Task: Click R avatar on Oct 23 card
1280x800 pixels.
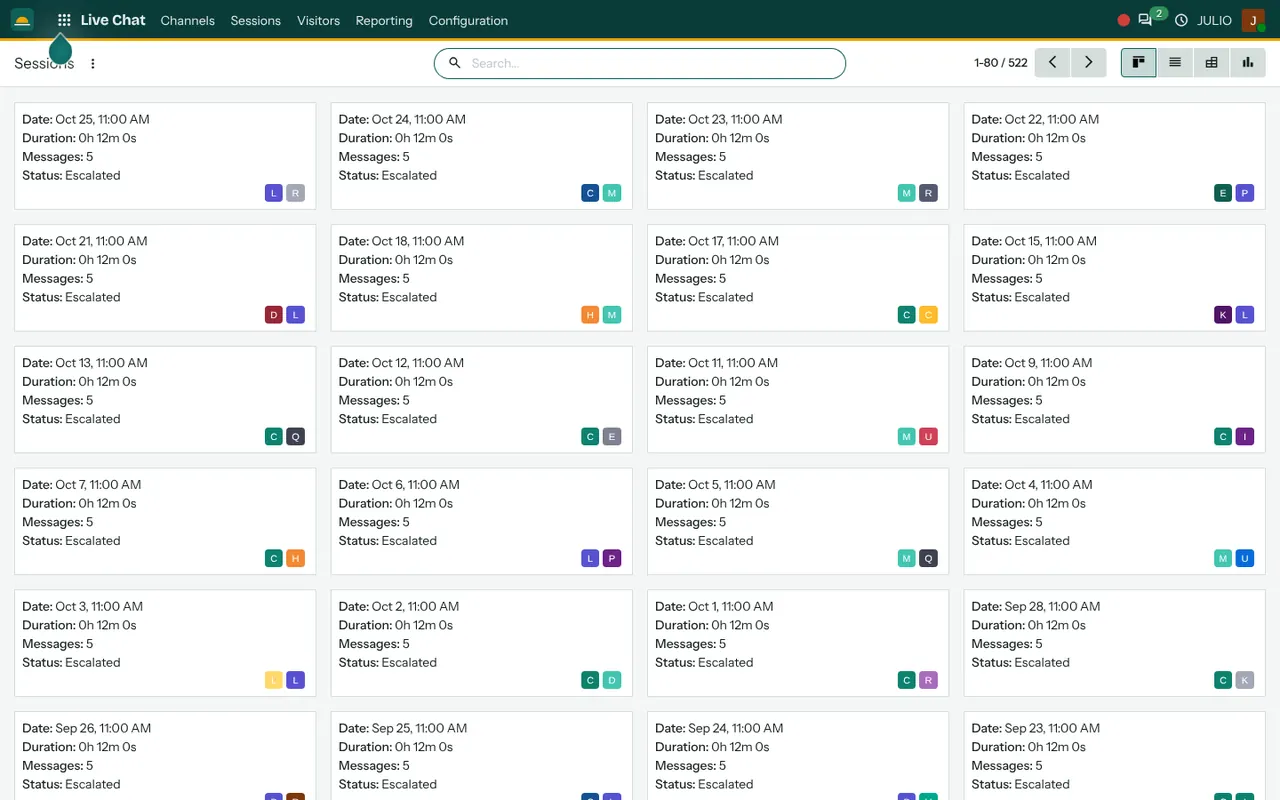Action: (x=928, y=193)
